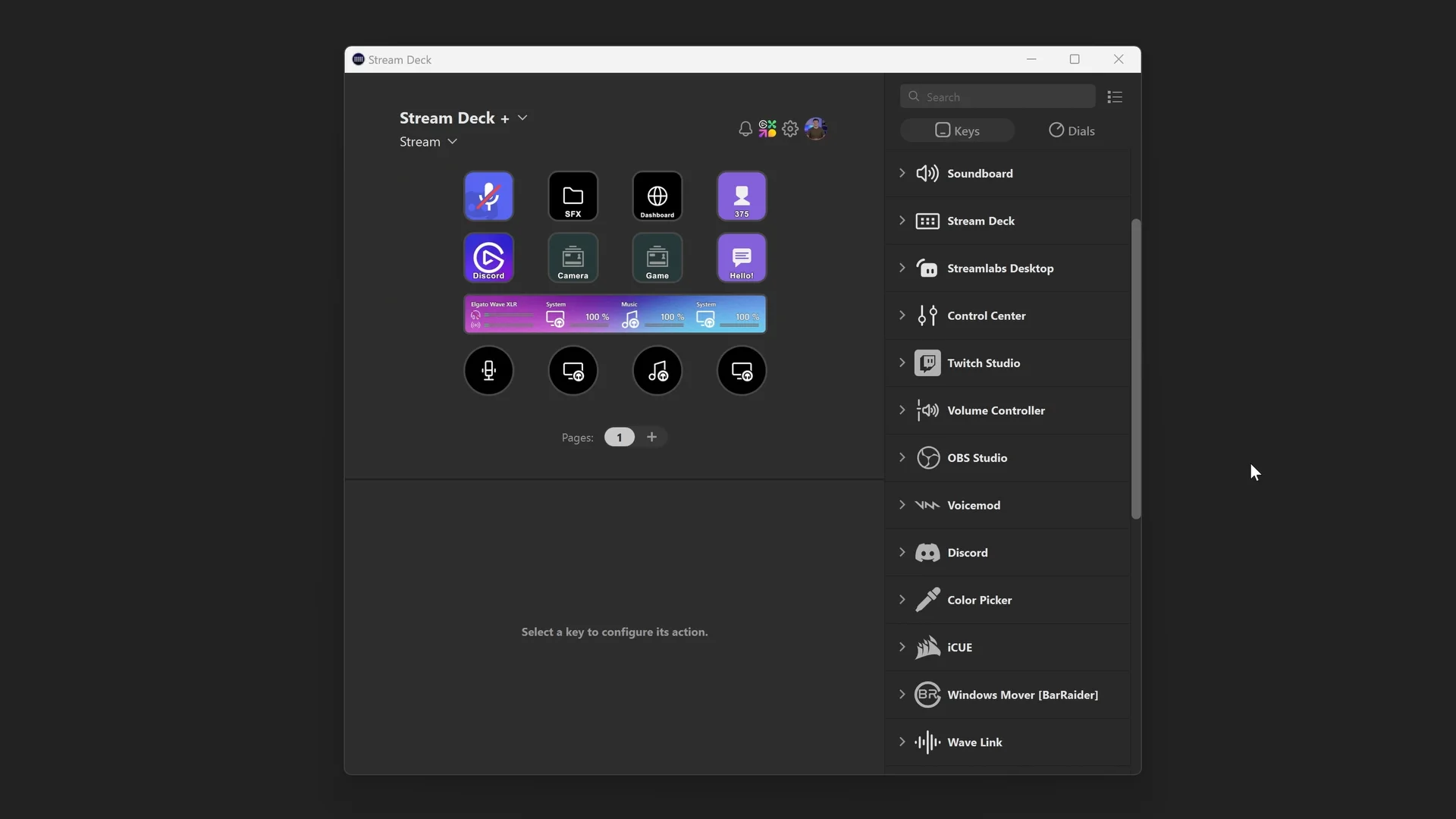Open the SFX folder key

(573, 196)
